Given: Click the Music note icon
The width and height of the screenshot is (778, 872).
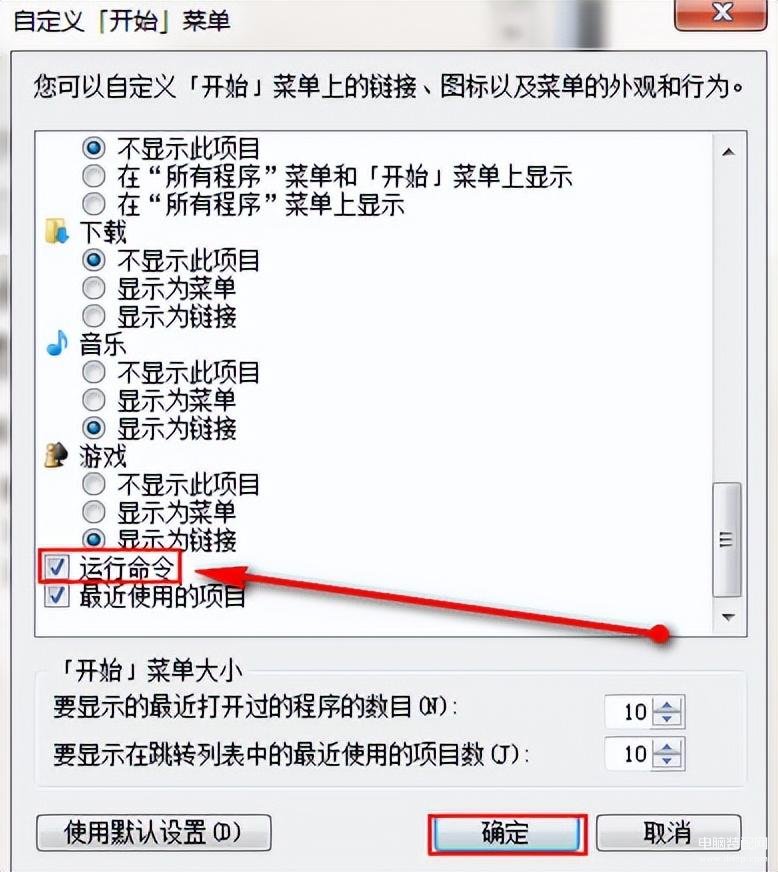Looking at the screenshot, I should [57, 343].
